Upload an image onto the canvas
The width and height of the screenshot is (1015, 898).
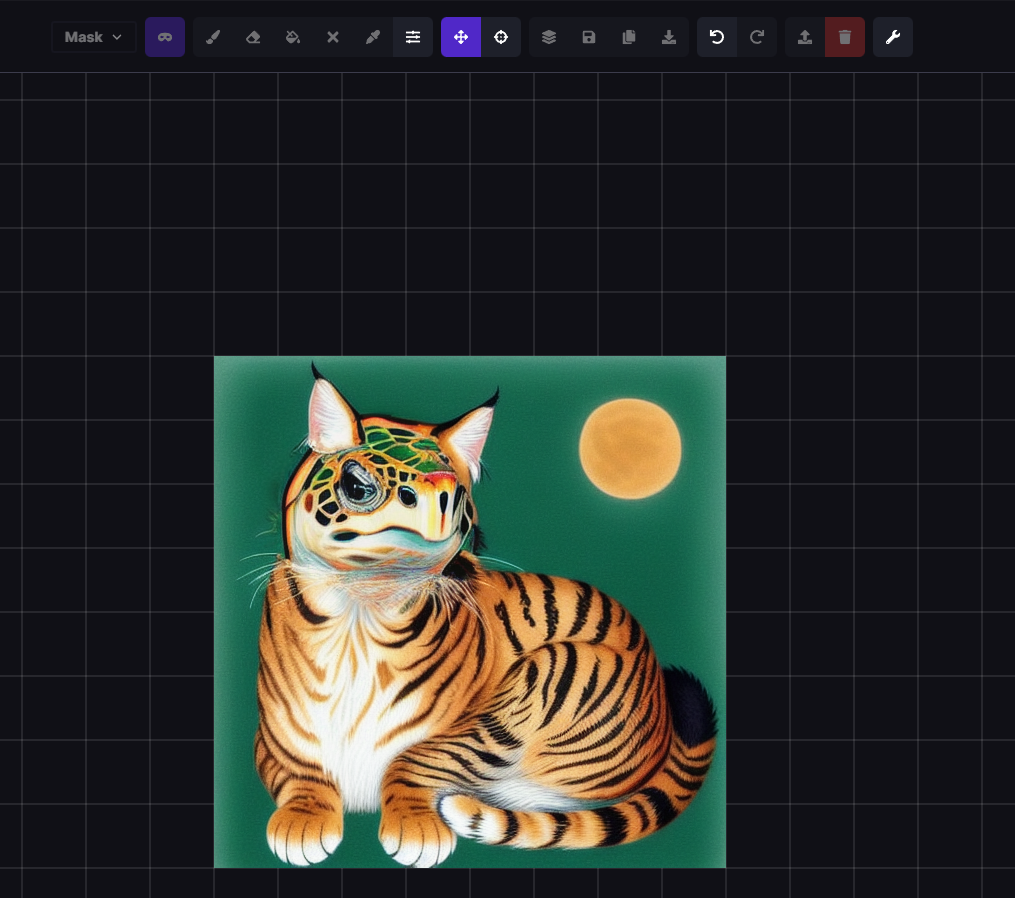pos(805,37)
